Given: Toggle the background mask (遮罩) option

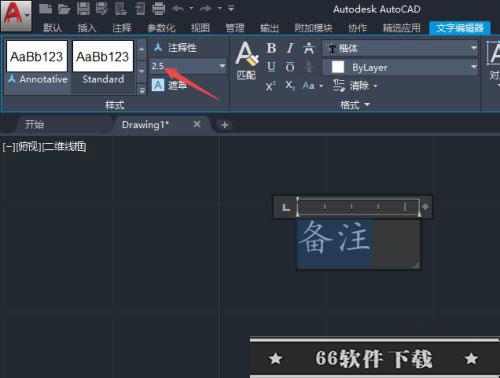Looking at the screenshot, I should (x=169, y=86).
